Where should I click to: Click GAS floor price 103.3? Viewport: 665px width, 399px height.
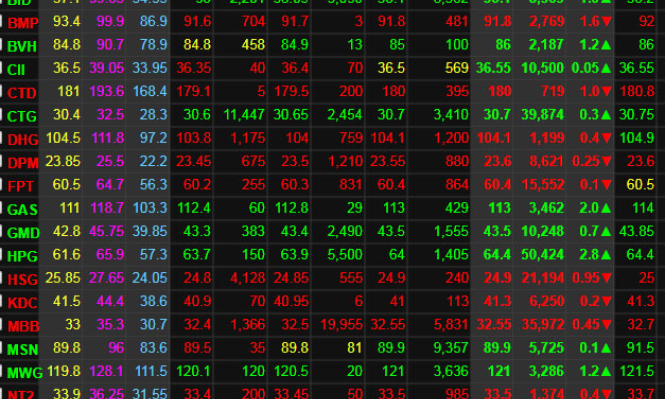click(150, 208)
